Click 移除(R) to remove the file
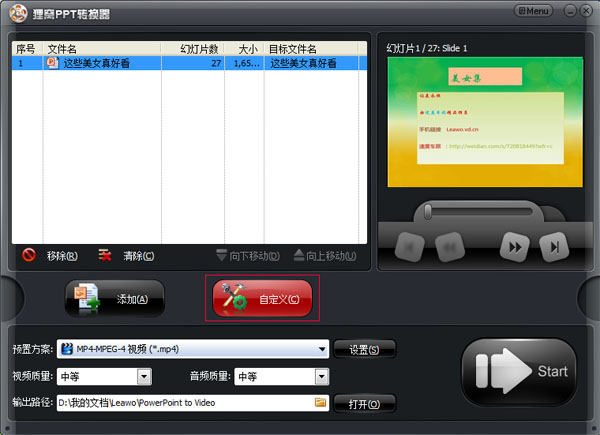Image resolution: width=600 pixels, height=435 pixels. click(62, 256)
